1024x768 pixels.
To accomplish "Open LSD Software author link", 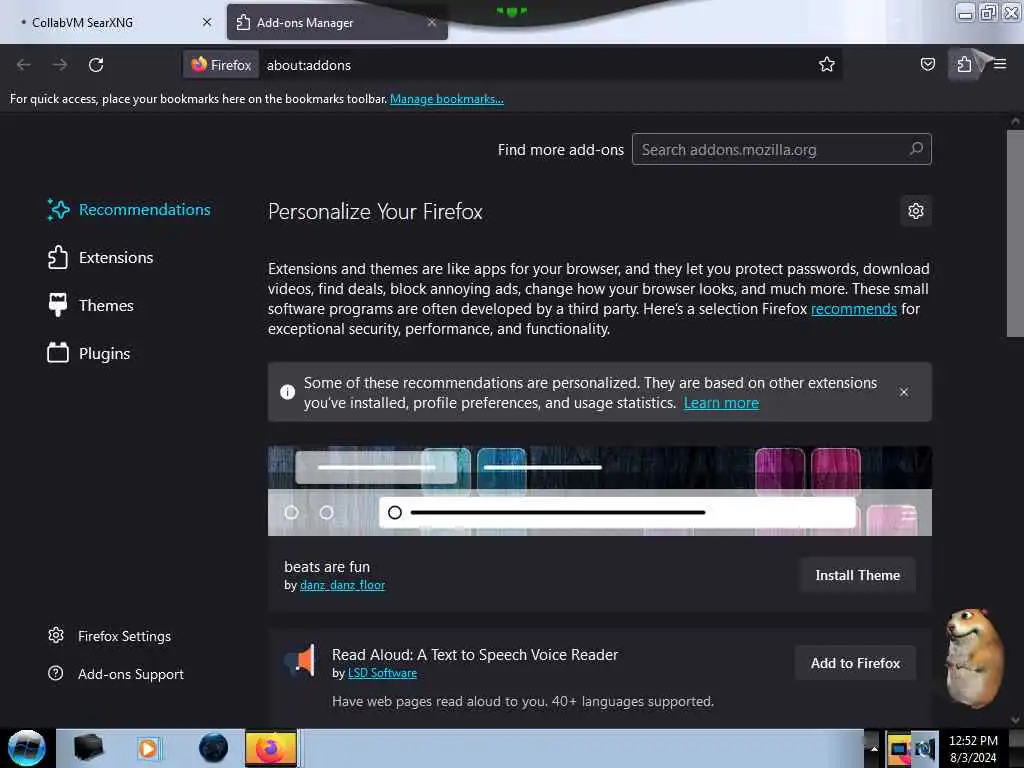I will (382, 673).
